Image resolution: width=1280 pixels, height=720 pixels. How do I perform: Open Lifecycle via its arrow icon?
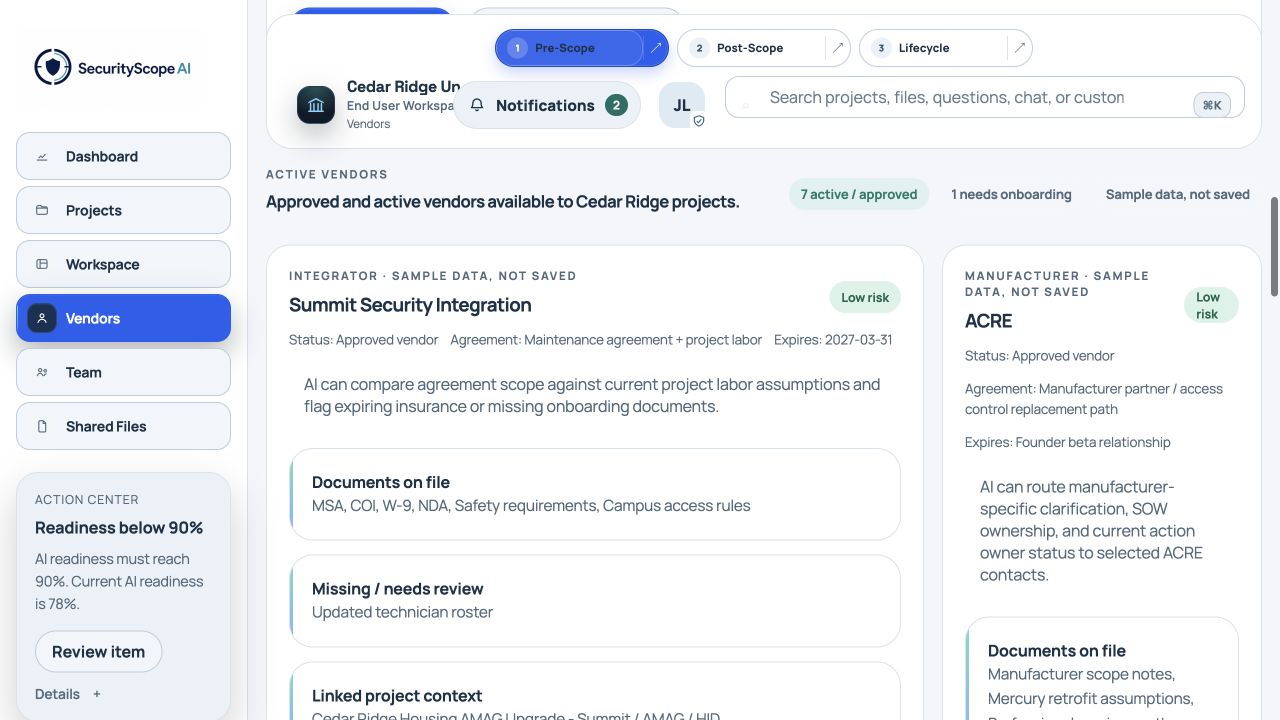[x=1020, y=48]
